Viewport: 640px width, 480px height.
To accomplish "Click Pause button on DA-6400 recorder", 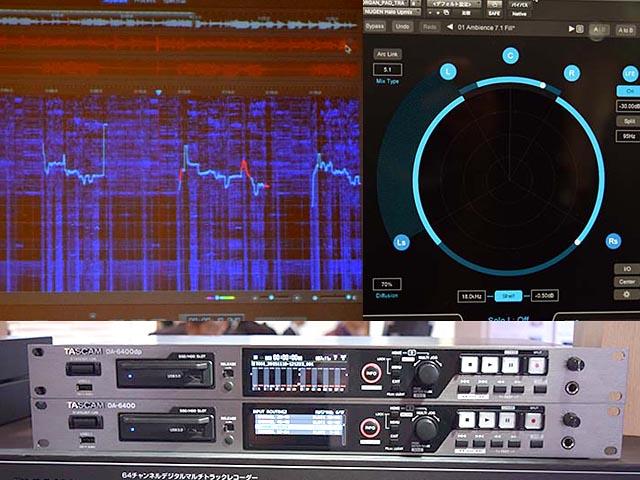I will click(507, 420).
